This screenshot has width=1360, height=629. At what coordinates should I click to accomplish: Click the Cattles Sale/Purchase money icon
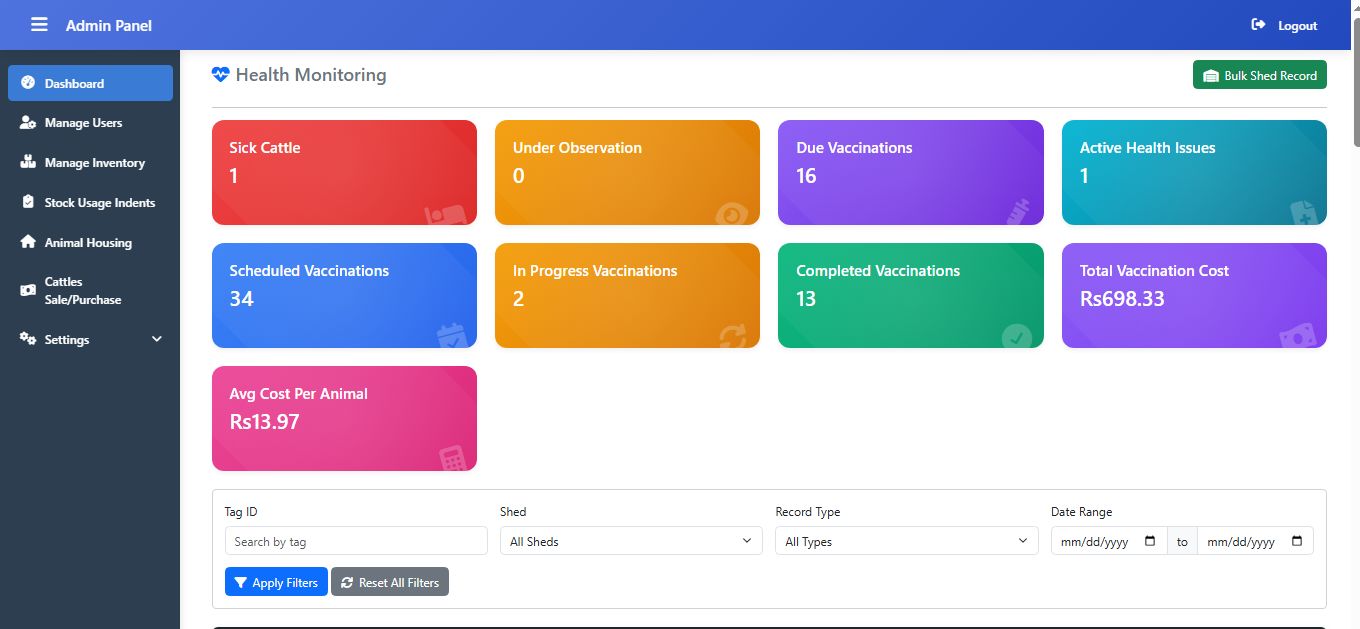tap(28, 291)
